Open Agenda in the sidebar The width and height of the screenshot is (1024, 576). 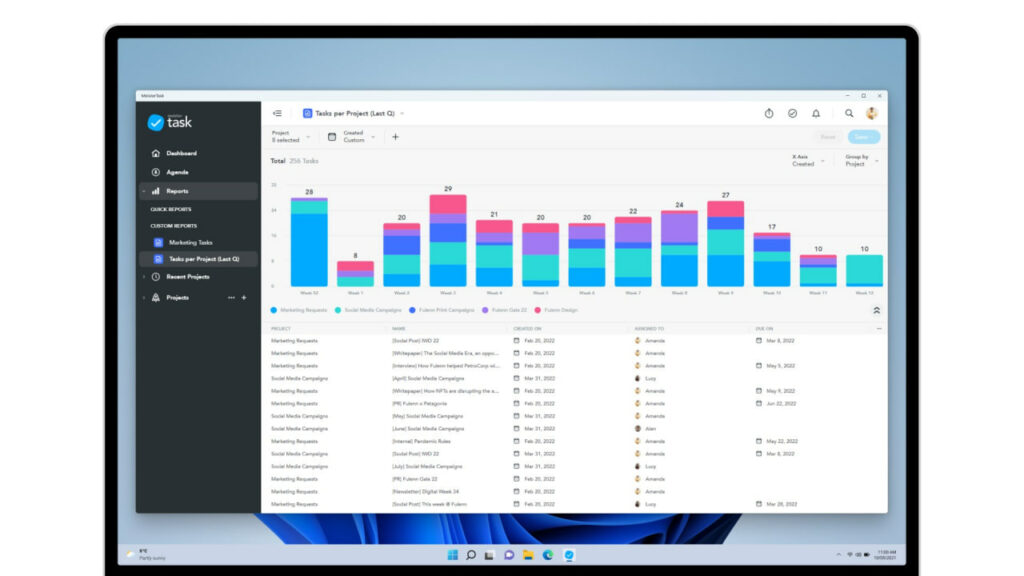[x=177, y=172]
